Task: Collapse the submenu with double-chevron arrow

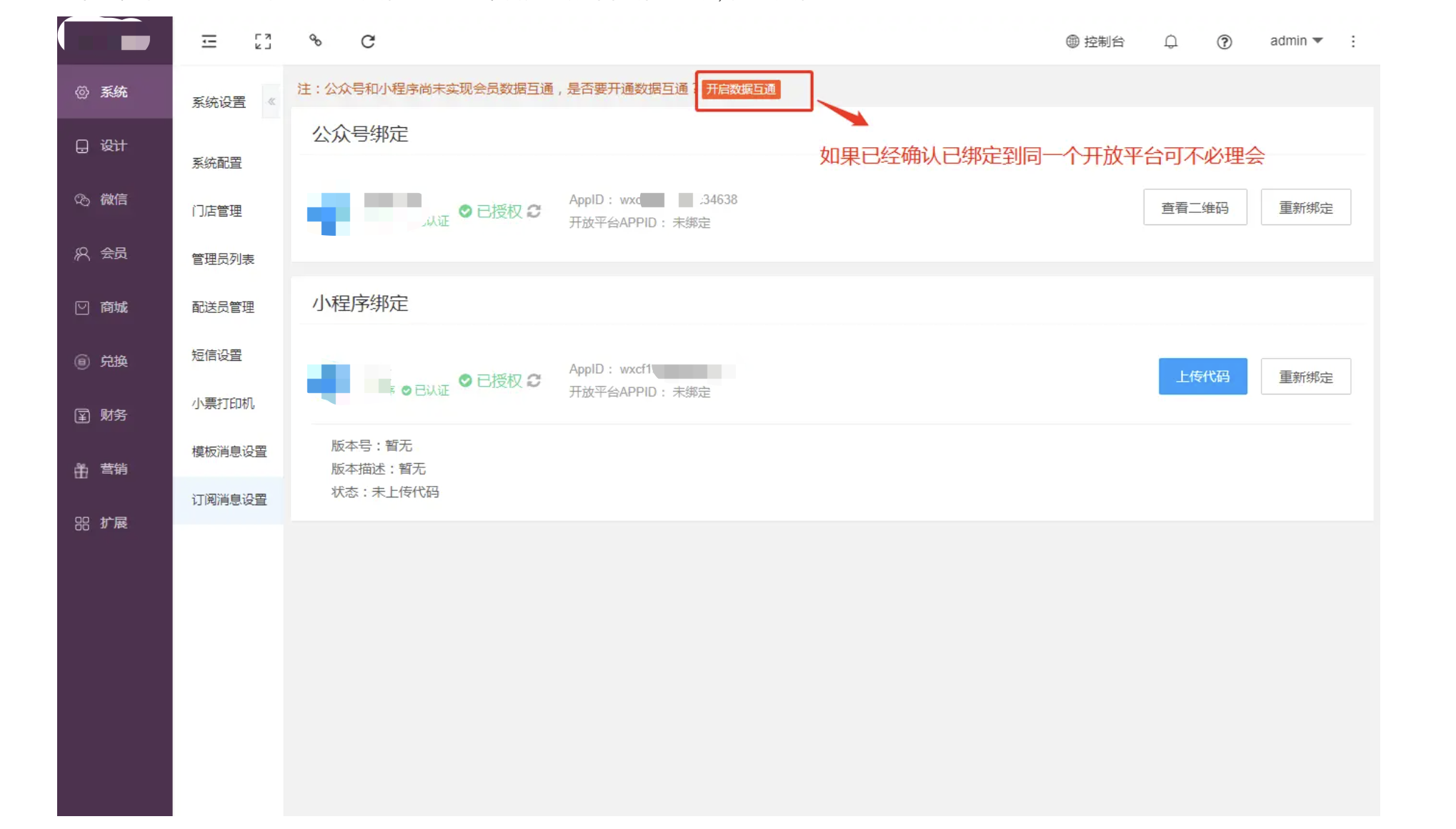Action: (x=271, y=101)
